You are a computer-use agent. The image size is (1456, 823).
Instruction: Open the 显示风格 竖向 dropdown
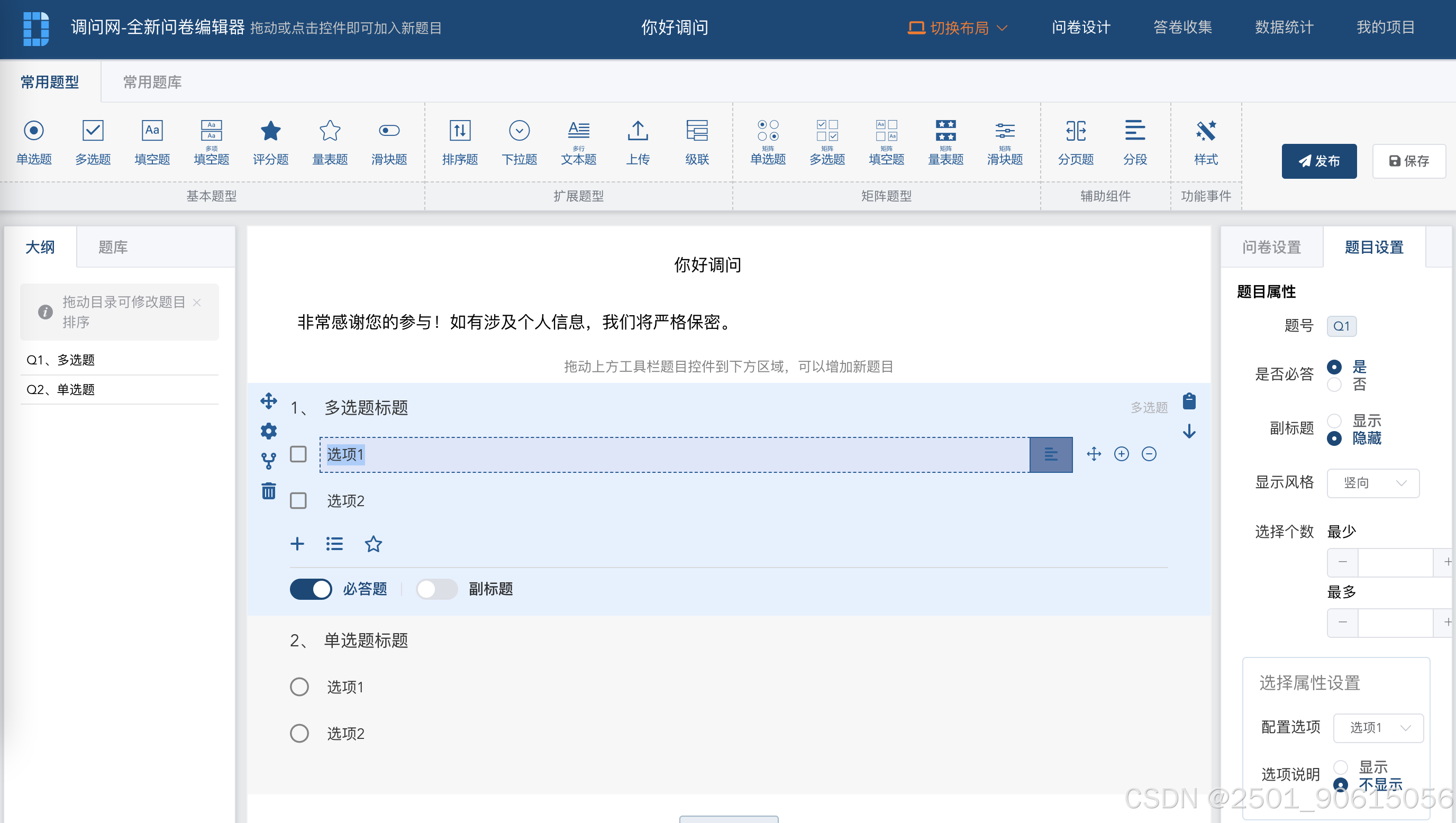coord(1372,483)
